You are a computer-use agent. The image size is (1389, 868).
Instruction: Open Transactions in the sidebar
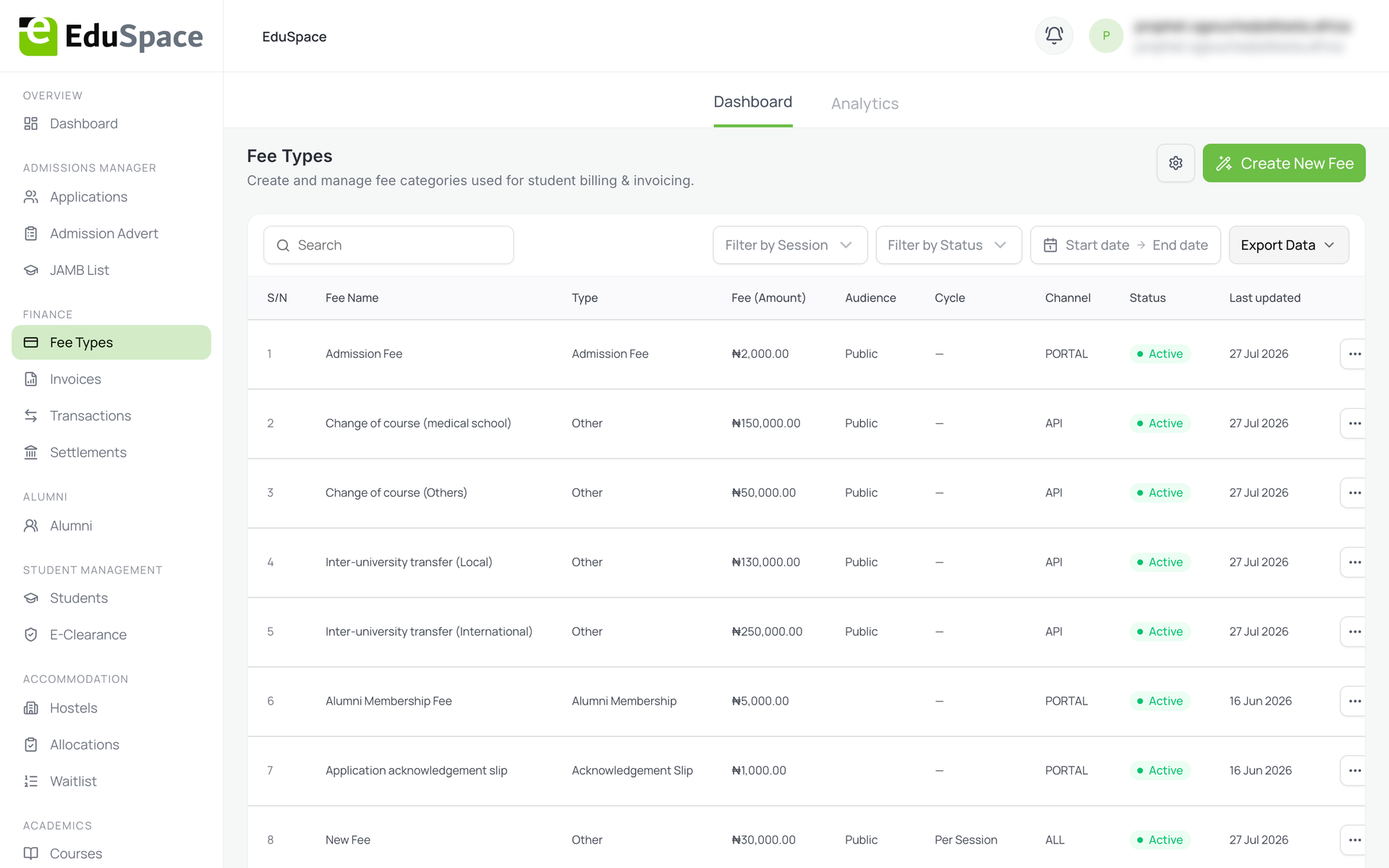tap(111, 416)
